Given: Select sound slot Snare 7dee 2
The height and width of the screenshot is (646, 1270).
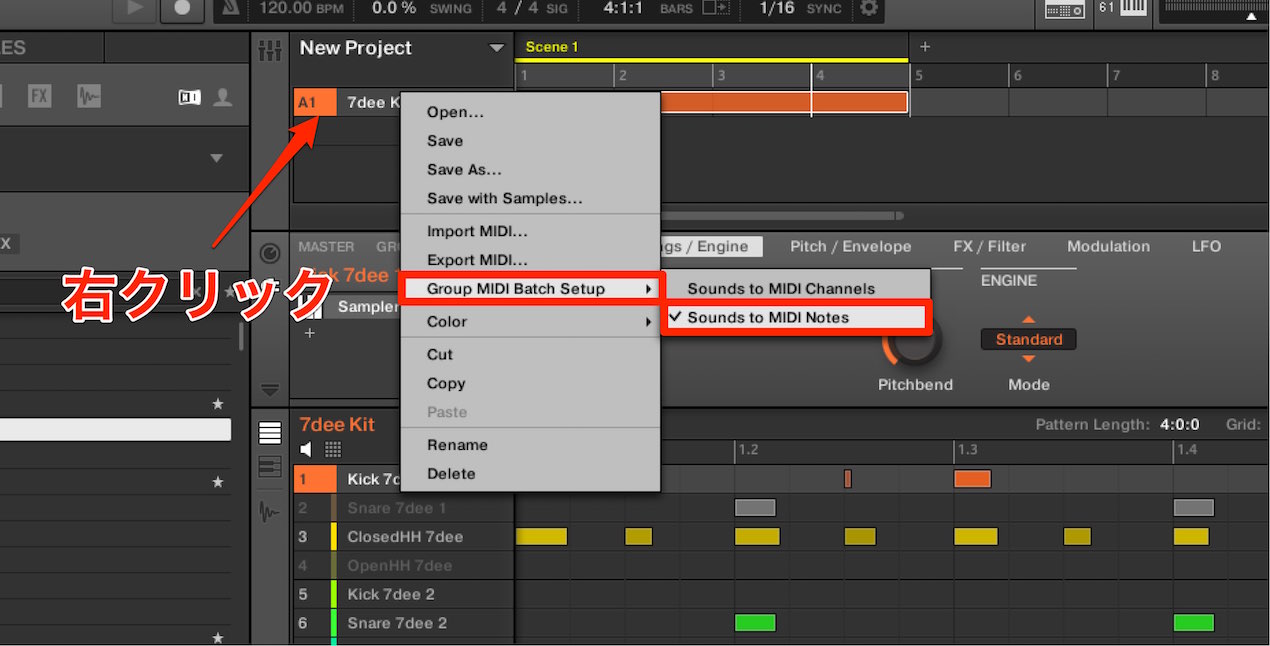Looking at the screenshot, I should click(x=403, y=623).
